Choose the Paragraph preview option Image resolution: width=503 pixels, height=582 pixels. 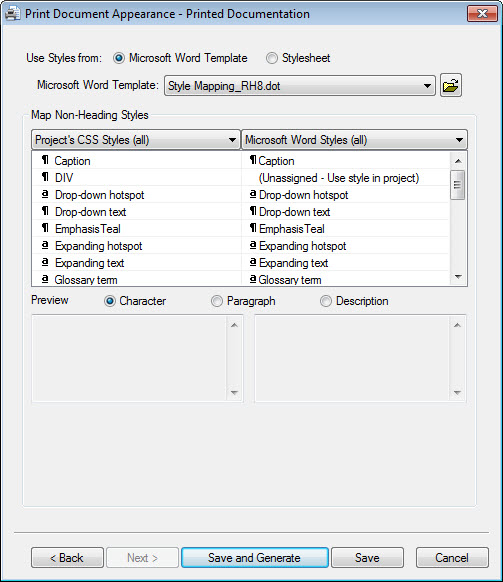pos(217,301)
